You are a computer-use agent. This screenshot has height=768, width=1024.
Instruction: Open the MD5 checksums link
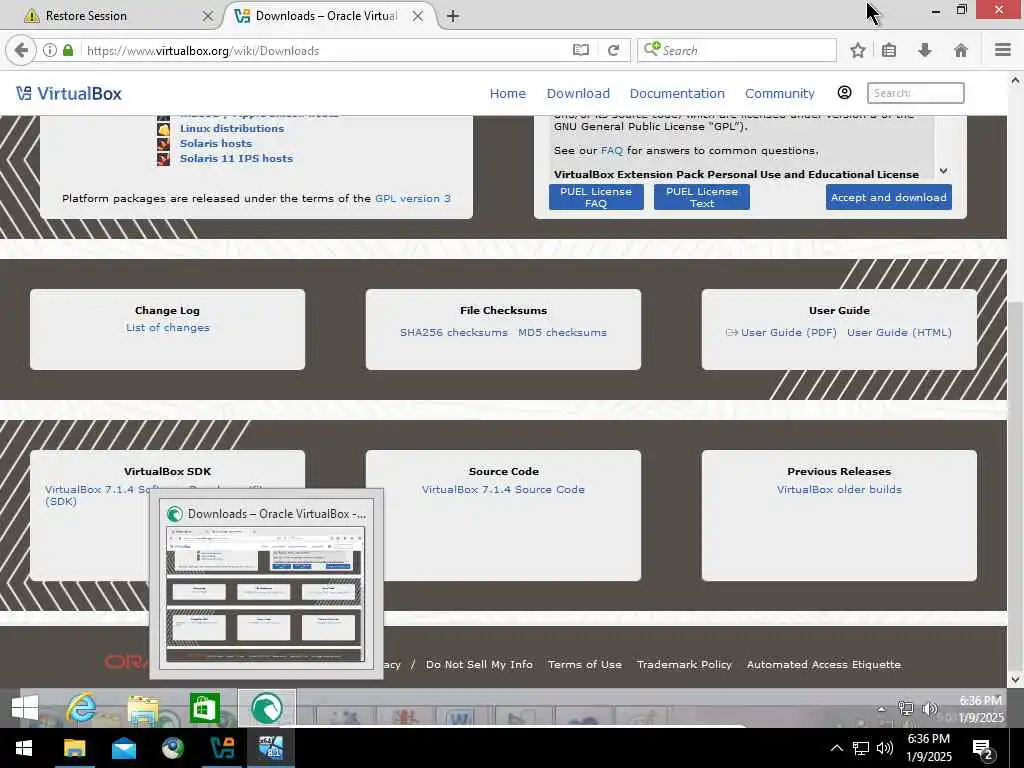(562, 332)
